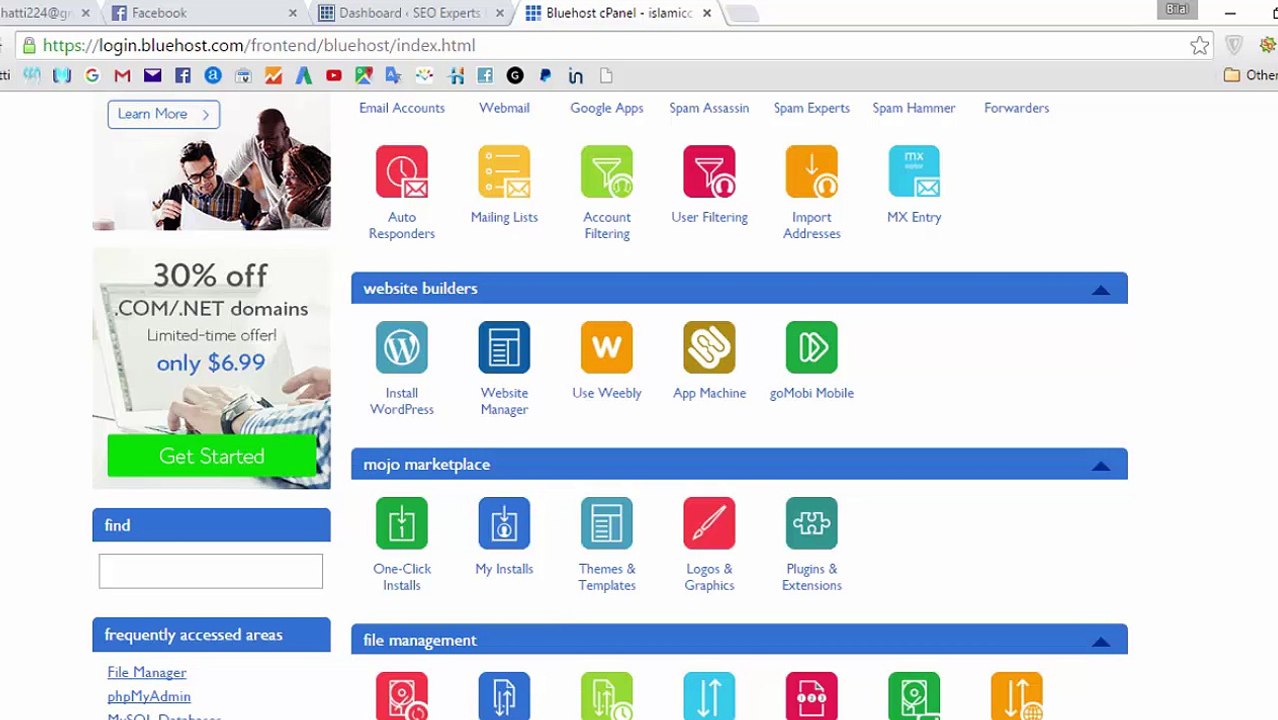Screen dimensions: 1278x720
Task: Collapse the file management section
Action: (x=1100, y=642)
